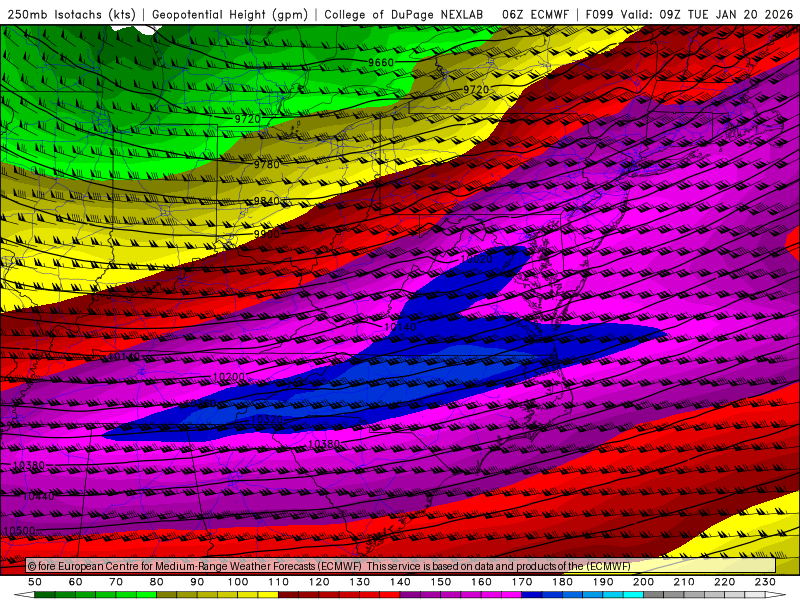Click the cyan swatch left of 200
The image size is (800, 600).
[x=633, y=594]
